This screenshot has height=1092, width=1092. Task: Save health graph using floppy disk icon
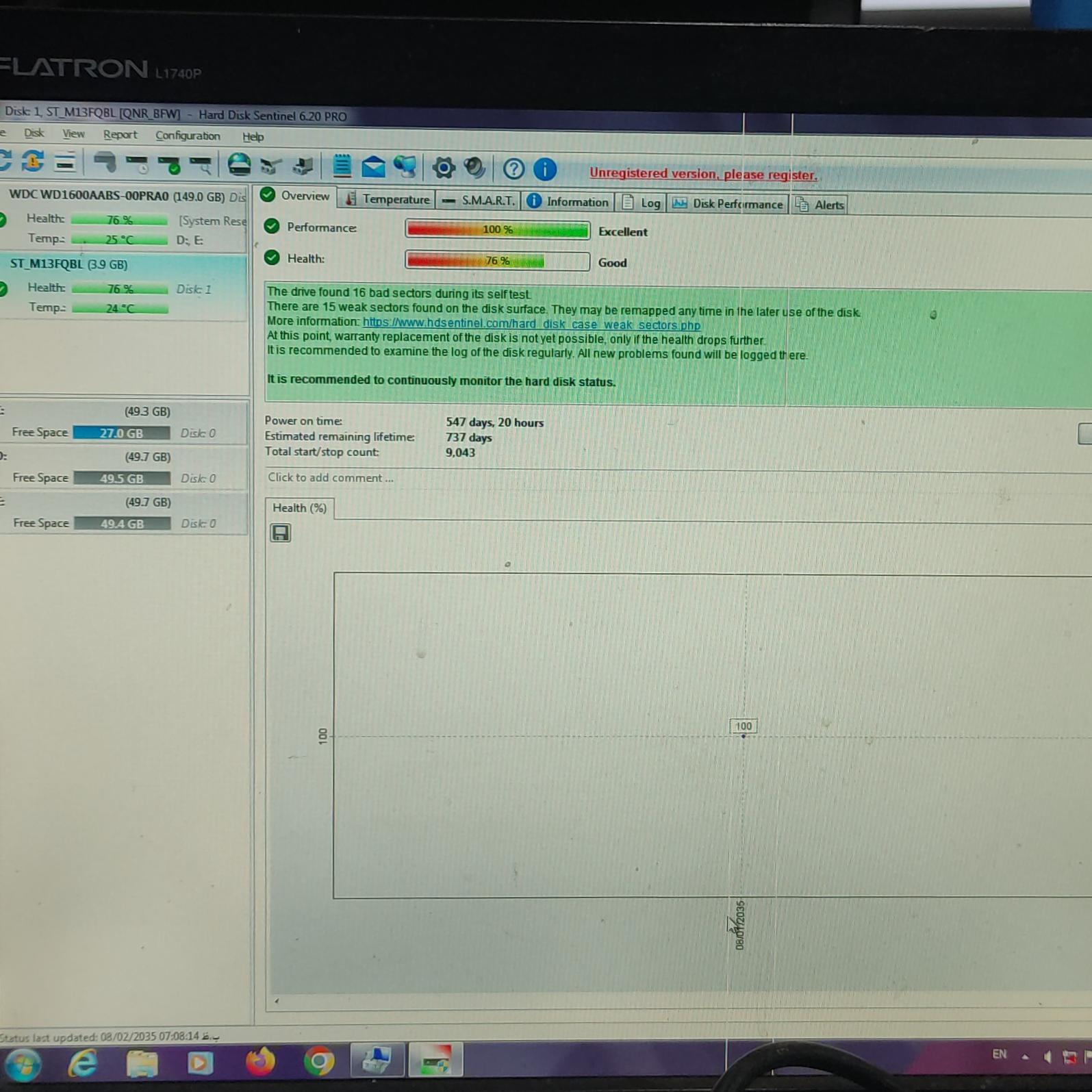(x=280, y=533)
